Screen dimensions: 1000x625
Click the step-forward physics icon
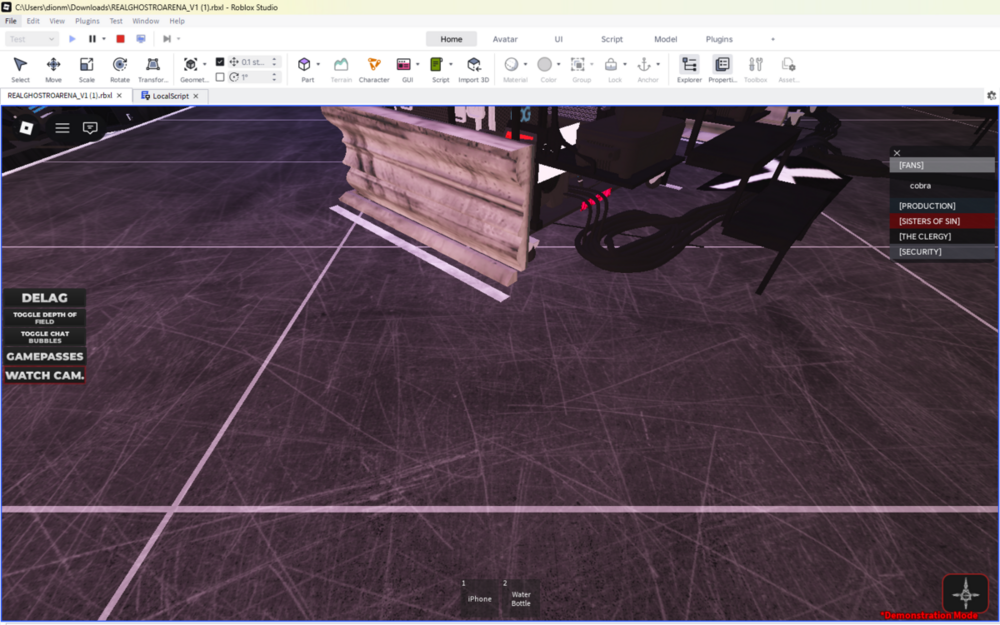(x=166, y=39)
